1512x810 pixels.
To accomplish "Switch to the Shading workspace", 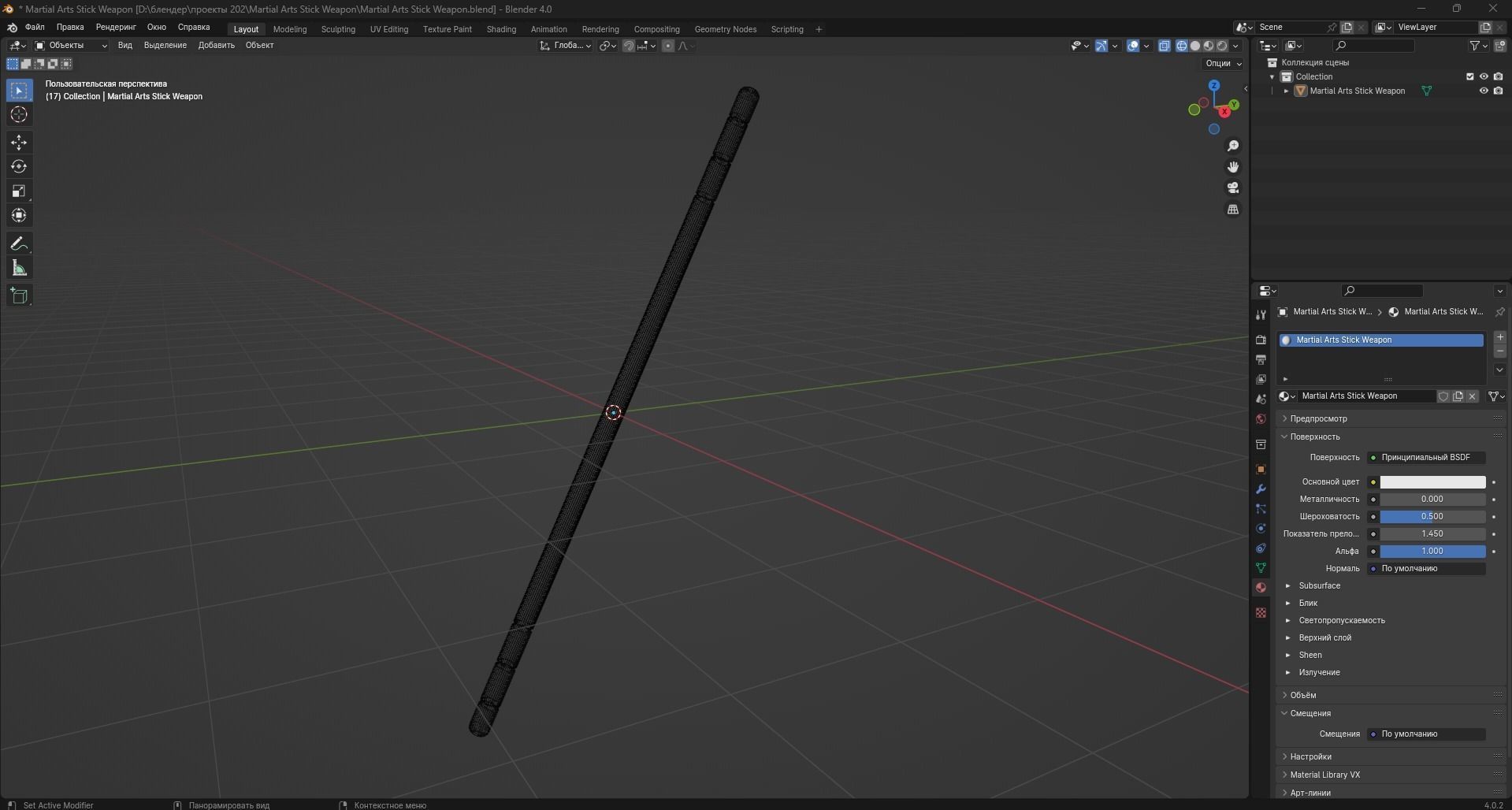I will tap(501, 29).
